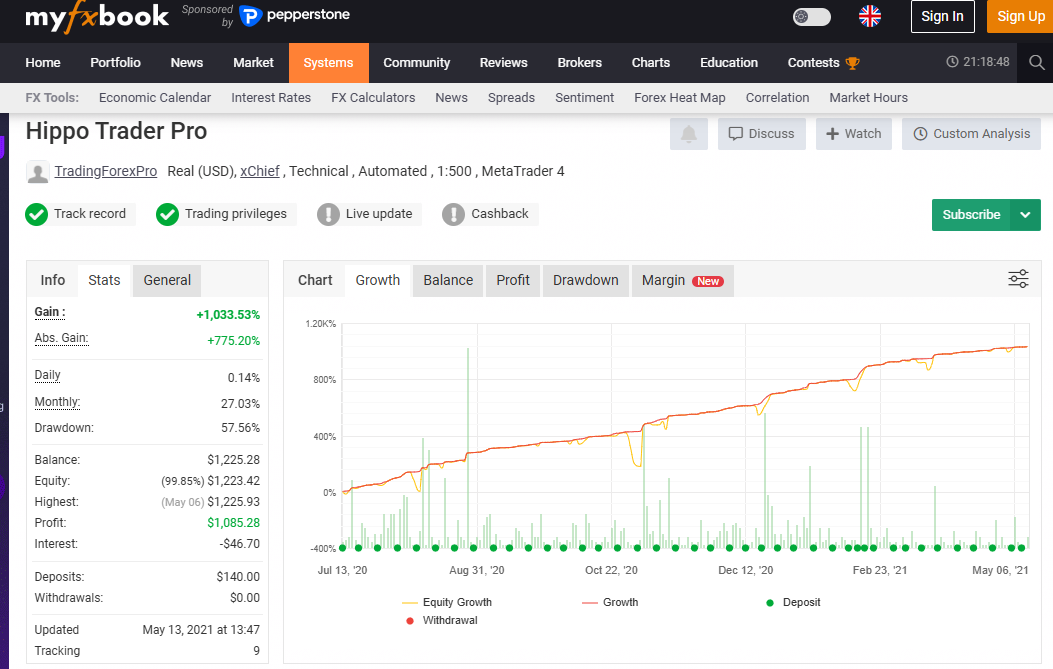The width and height of the screenshot is (1053, 669).
Task: Click the Discuss button
Action: 762,134
